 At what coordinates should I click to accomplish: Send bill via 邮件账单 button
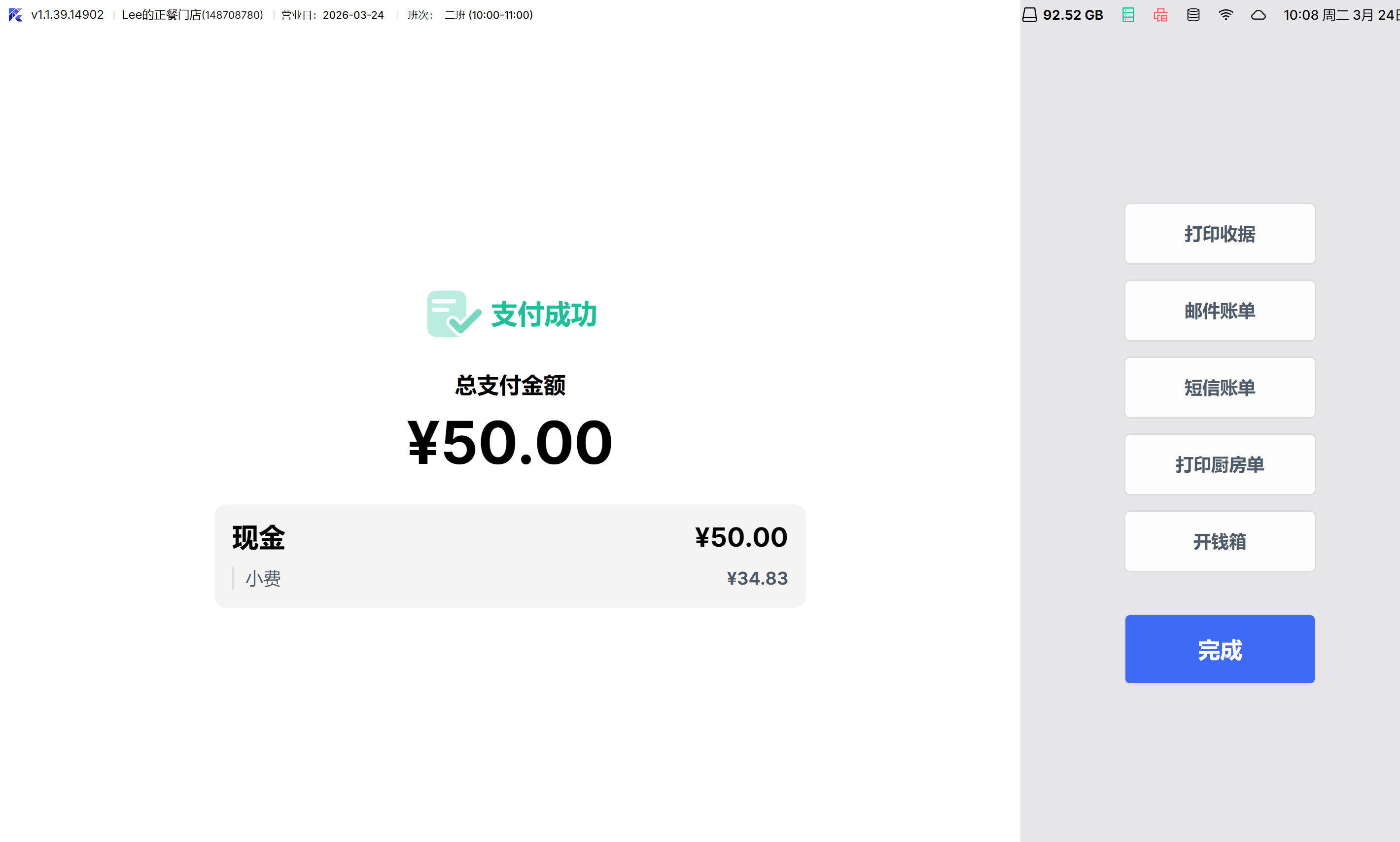[1219, 311]
